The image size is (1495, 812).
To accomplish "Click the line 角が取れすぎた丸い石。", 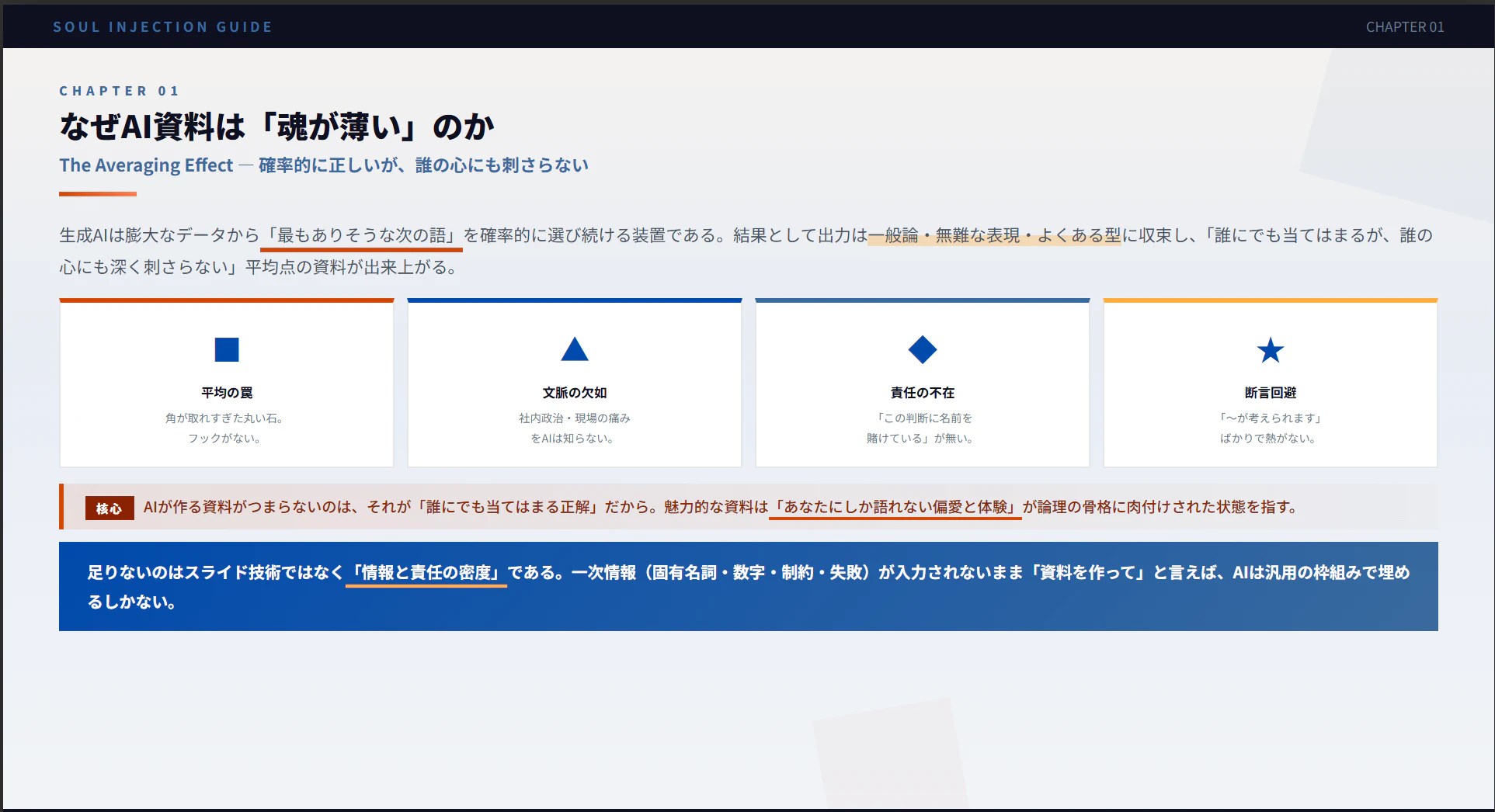I will click(x=227, y=418).
